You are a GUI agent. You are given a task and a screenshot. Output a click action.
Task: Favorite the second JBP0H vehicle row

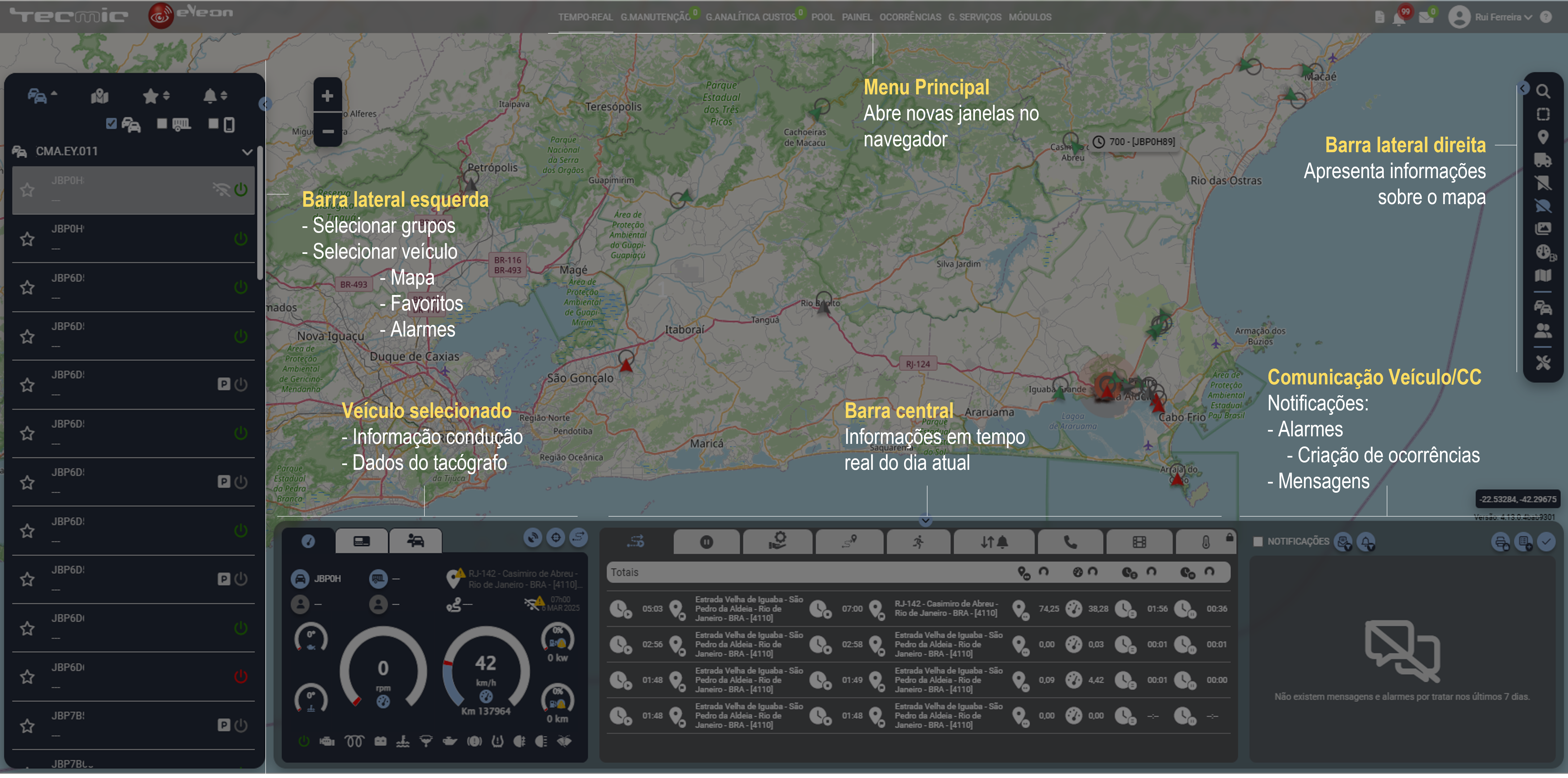(27, 239)
